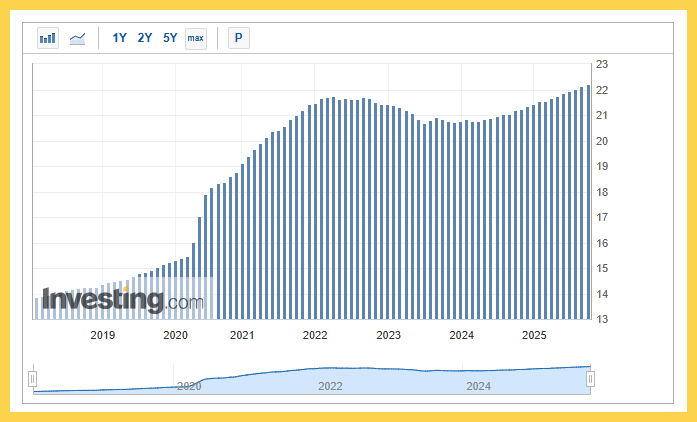Click the 13 label on the y-axis
The width and height of the screenshot is (697, 422).
(x=602, y=319)
